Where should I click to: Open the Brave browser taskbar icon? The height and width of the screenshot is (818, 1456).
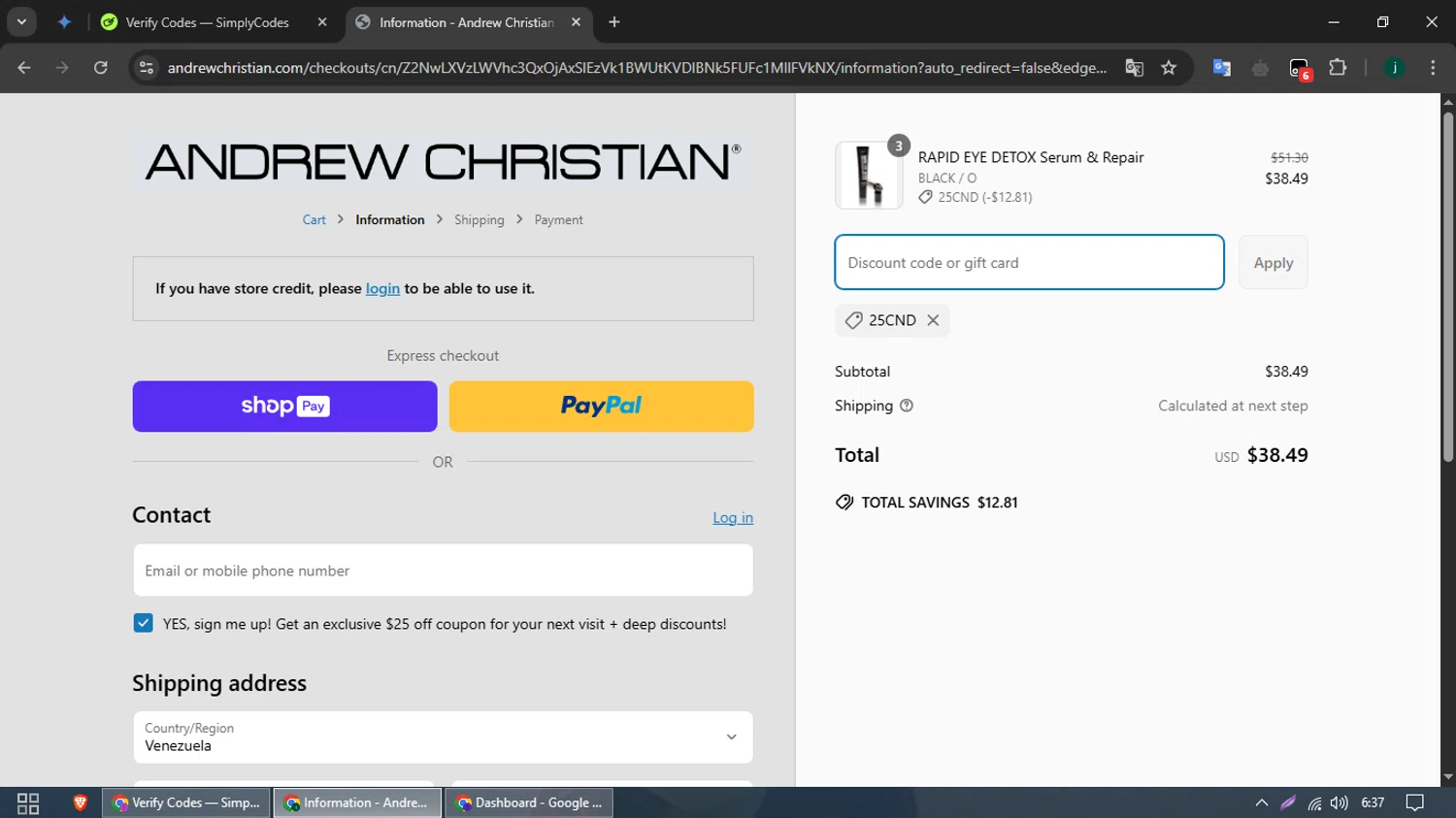81,802
